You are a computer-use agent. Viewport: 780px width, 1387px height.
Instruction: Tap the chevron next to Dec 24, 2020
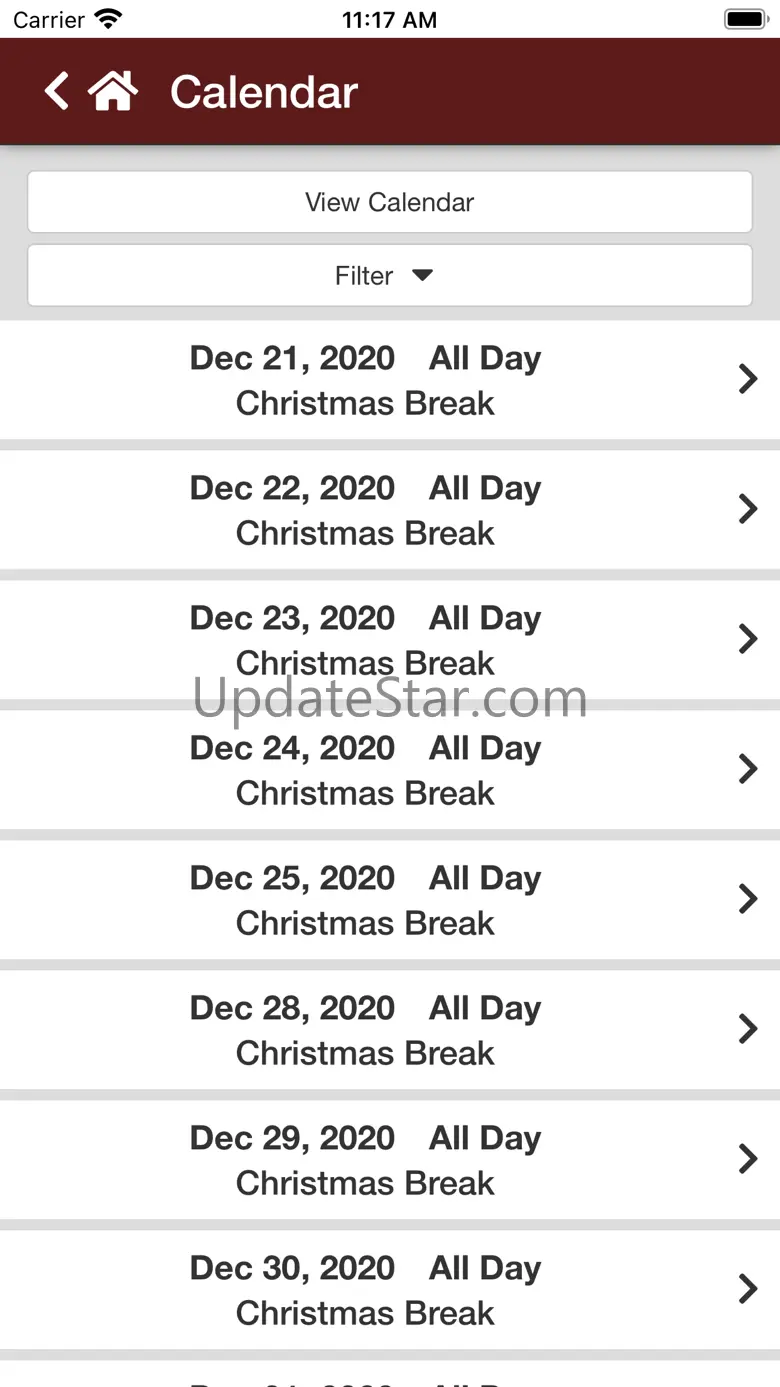(747, 769)
